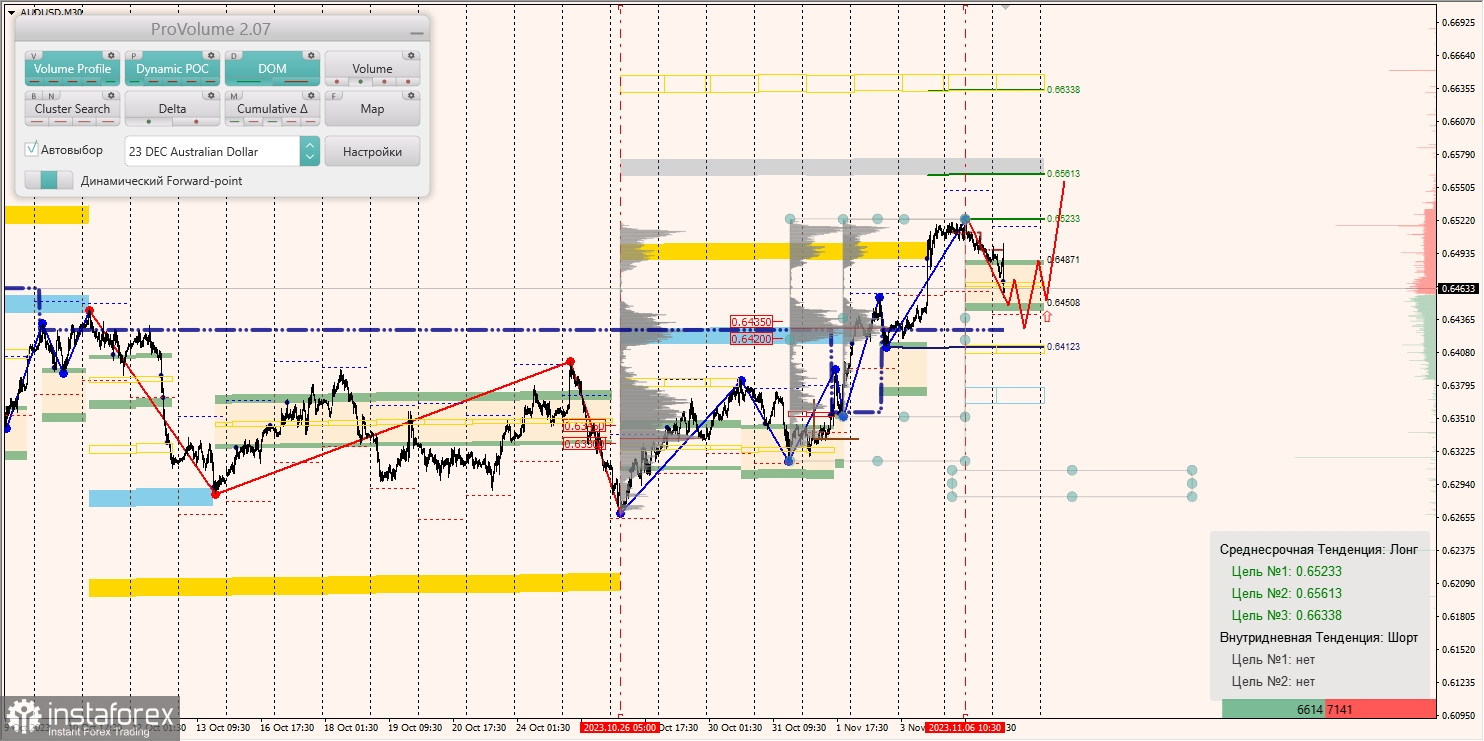Click the 0.66925 price axis label
1484x741 pixels.
1458,22
